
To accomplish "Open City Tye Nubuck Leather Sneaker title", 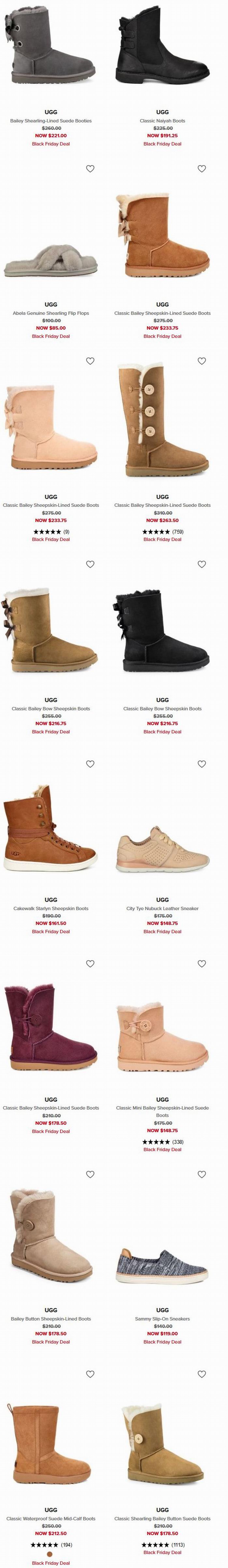I will coord(162,908).
